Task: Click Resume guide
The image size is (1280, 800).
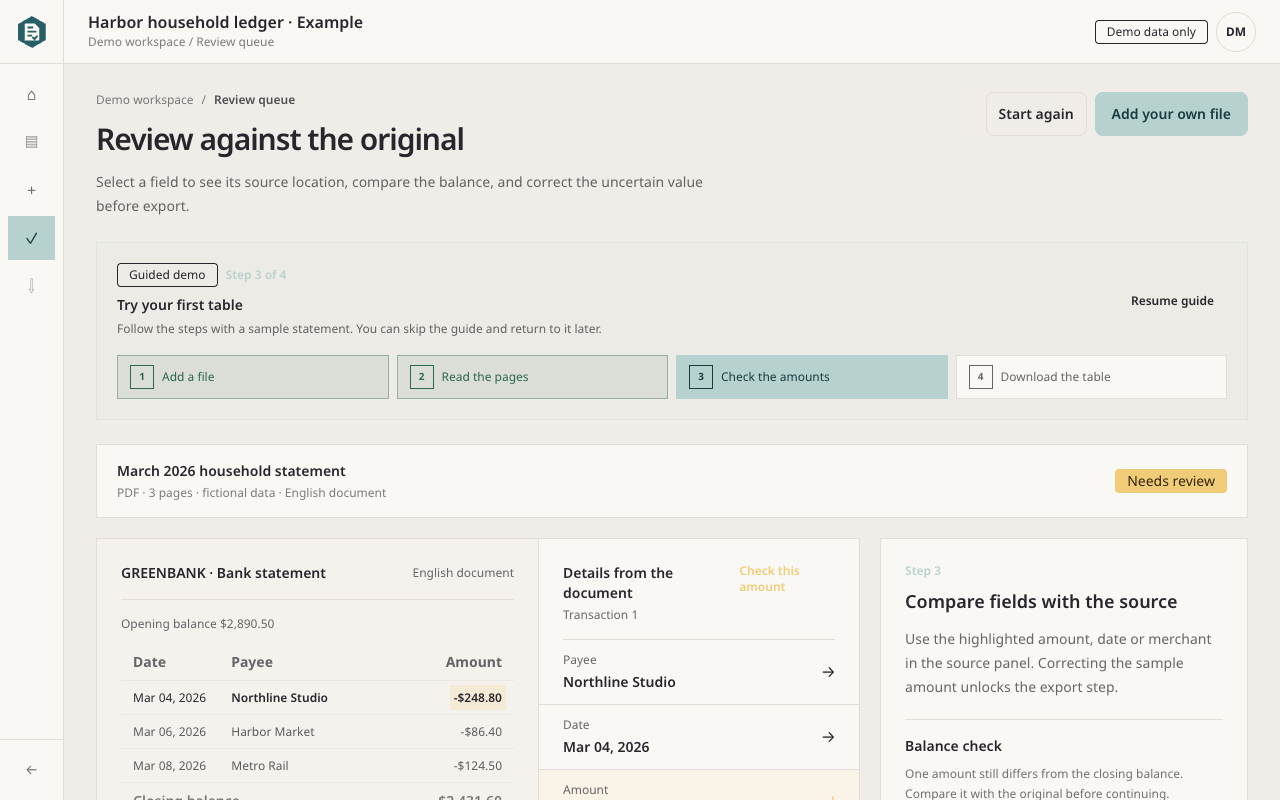Action: 1172,301
